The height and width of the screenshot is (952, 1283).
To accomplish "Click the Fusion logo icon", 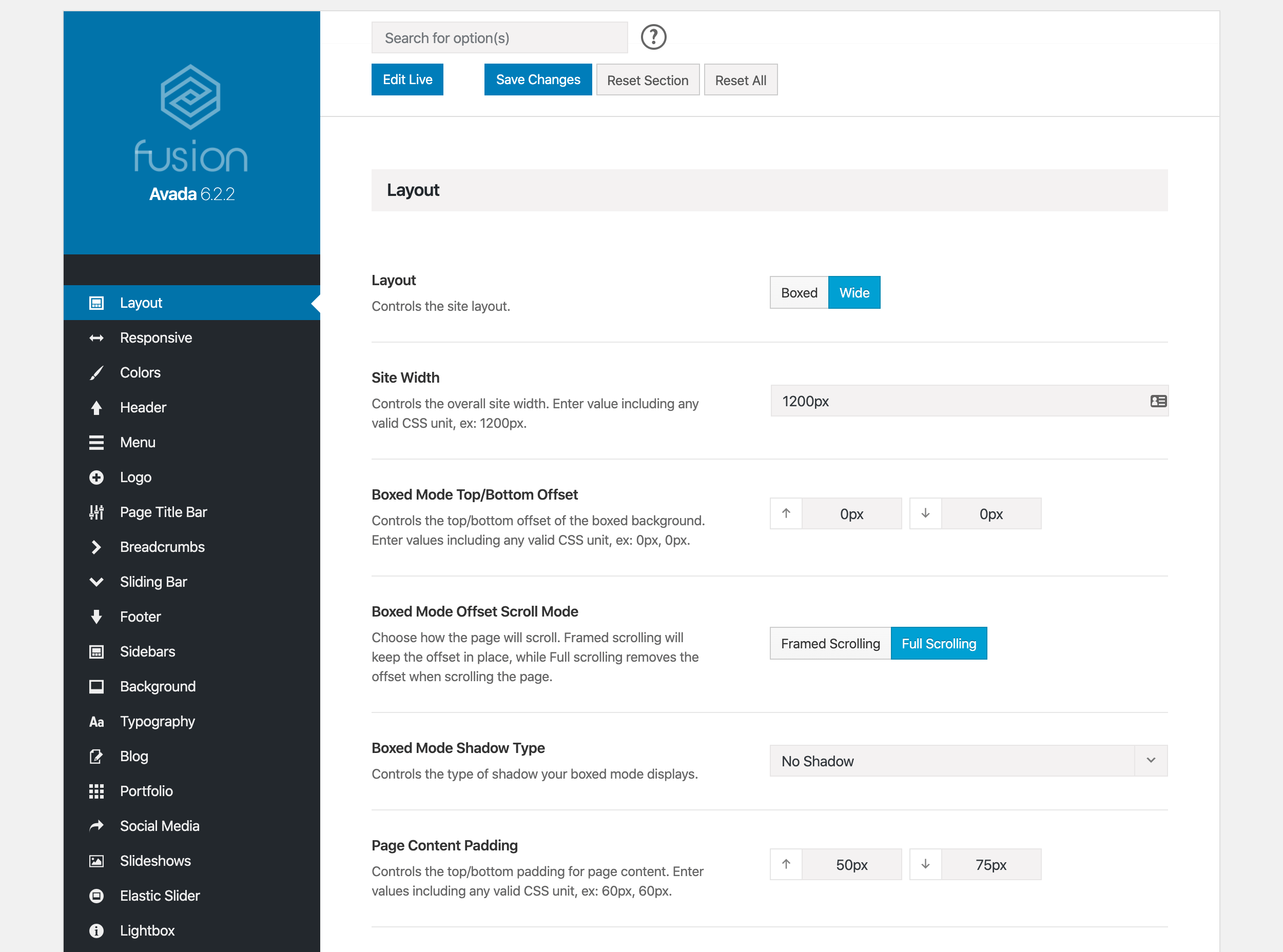I will 190,97.
